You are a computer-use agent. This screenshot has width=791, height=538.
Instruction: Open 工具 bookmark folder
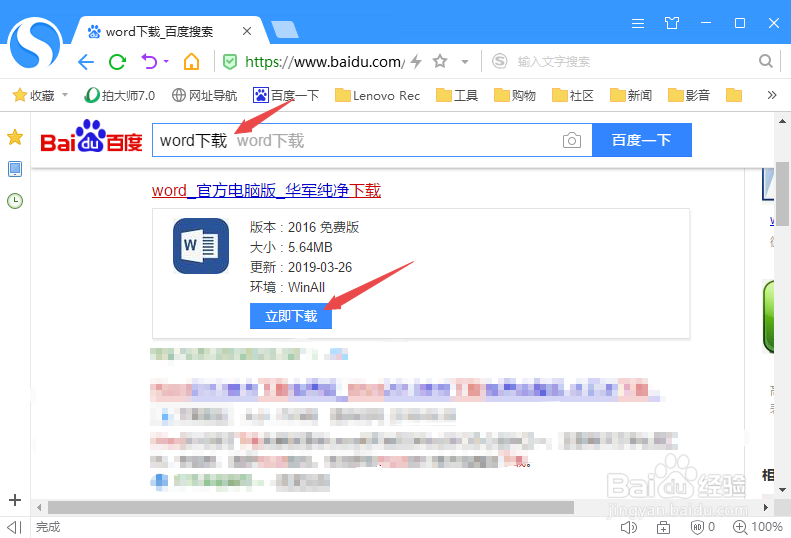pos(457,95)
